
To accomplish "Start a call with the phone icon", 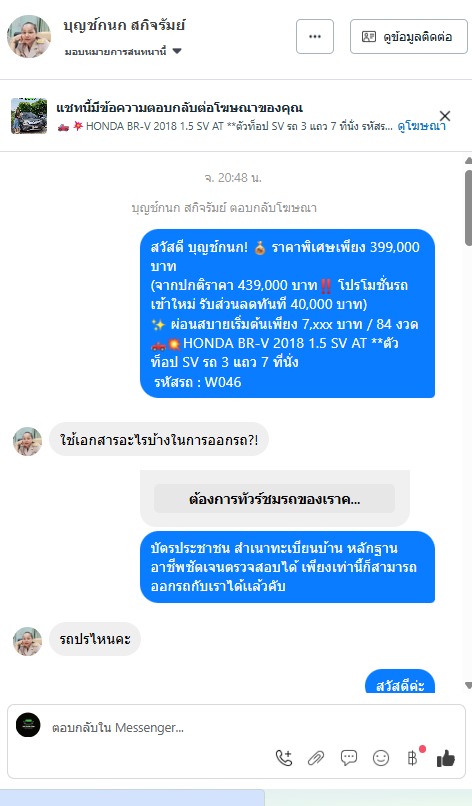I will 284,758.
